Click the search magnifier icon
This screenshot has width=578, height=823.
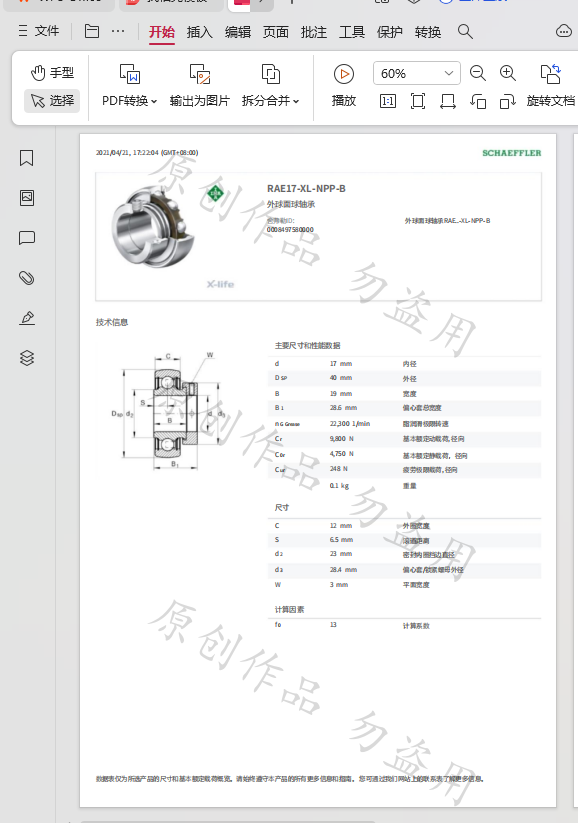pos(465,31)
